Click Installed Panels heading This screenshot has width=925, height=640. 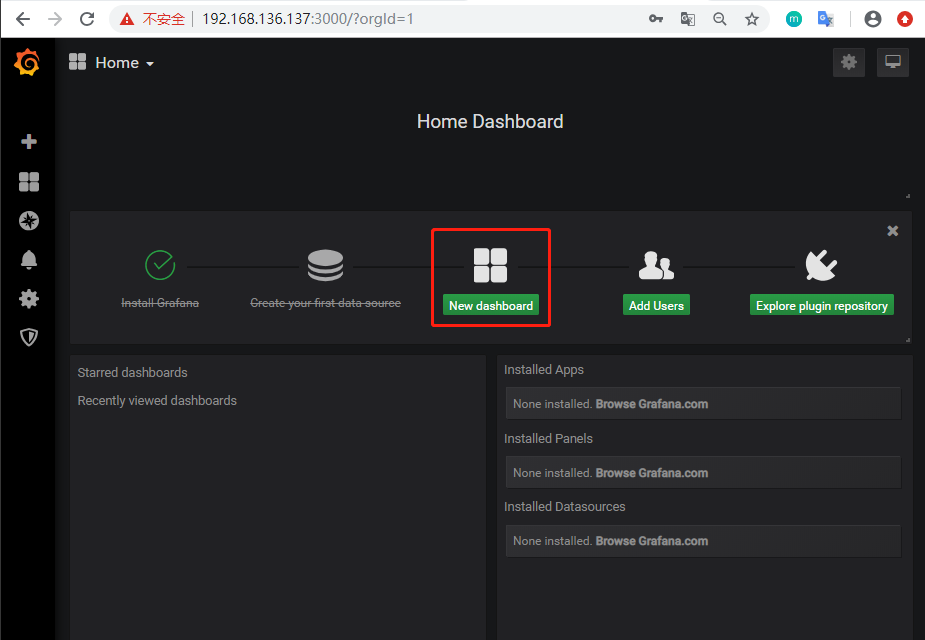coord(548,438)
